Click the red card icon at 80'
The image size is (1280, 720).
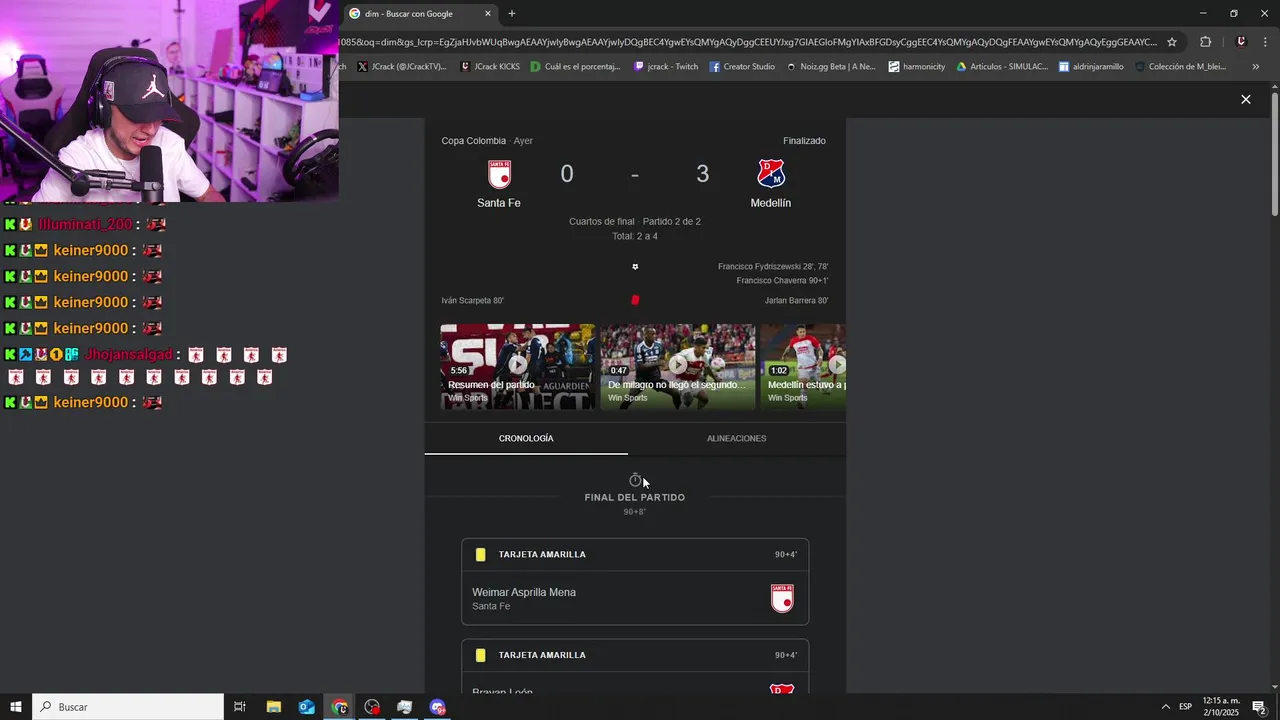click(635, 300)
